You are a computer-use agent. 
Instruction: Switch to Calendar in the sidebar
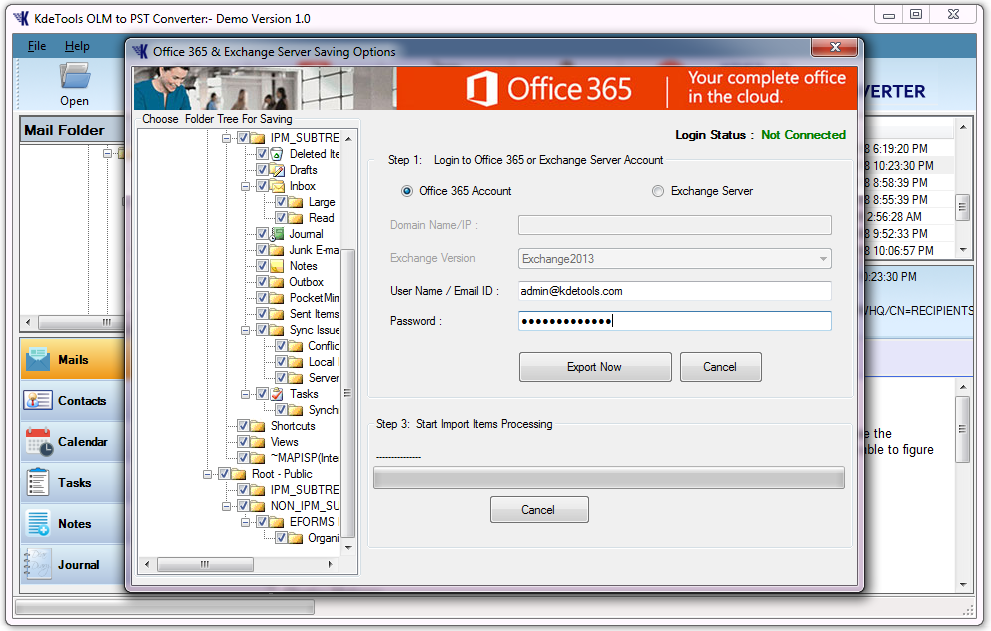(73, 442)
